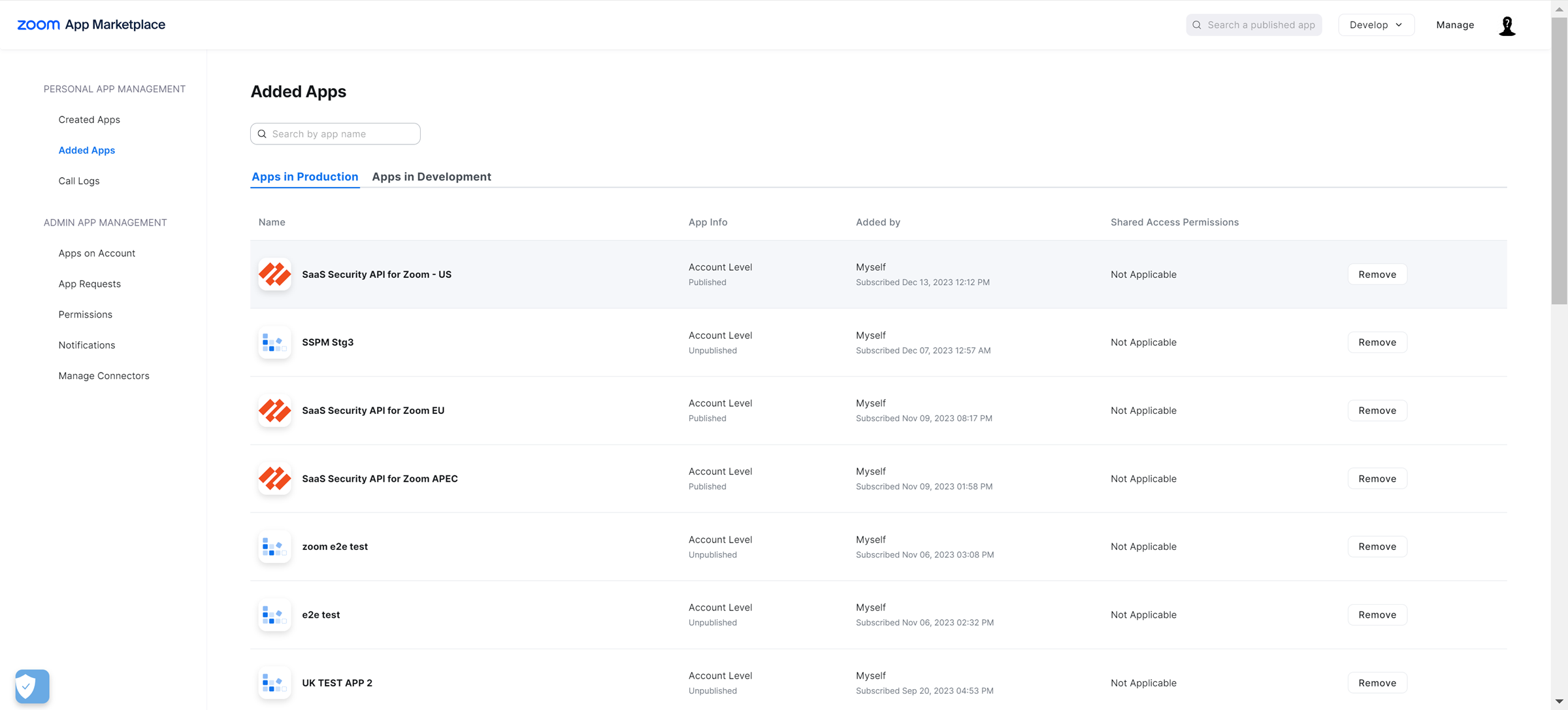1568x710 pixels.
Task: Go to Created Apps in sidebar
Action: 89,120
